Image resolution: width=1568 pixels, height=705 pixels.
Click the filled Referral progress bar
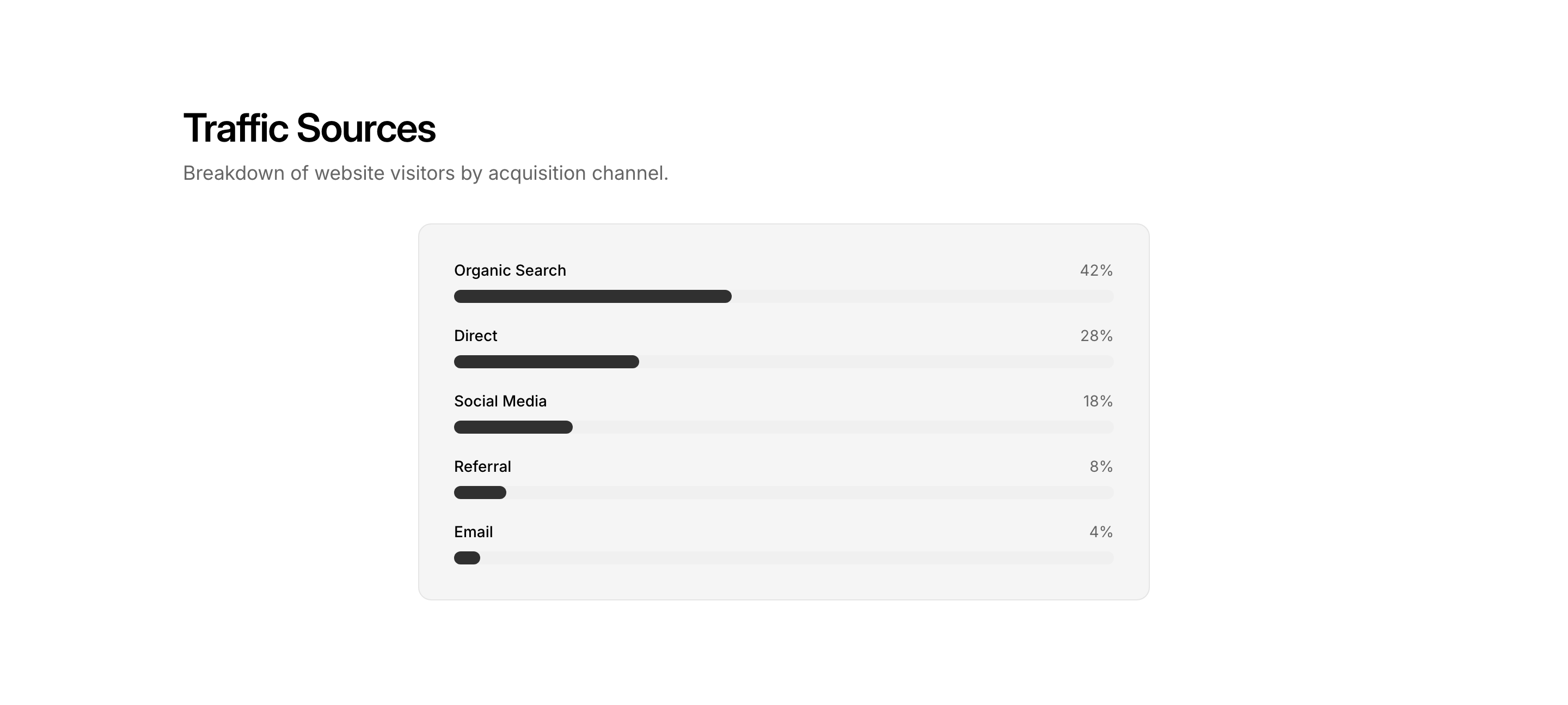[x=480, y=493]
